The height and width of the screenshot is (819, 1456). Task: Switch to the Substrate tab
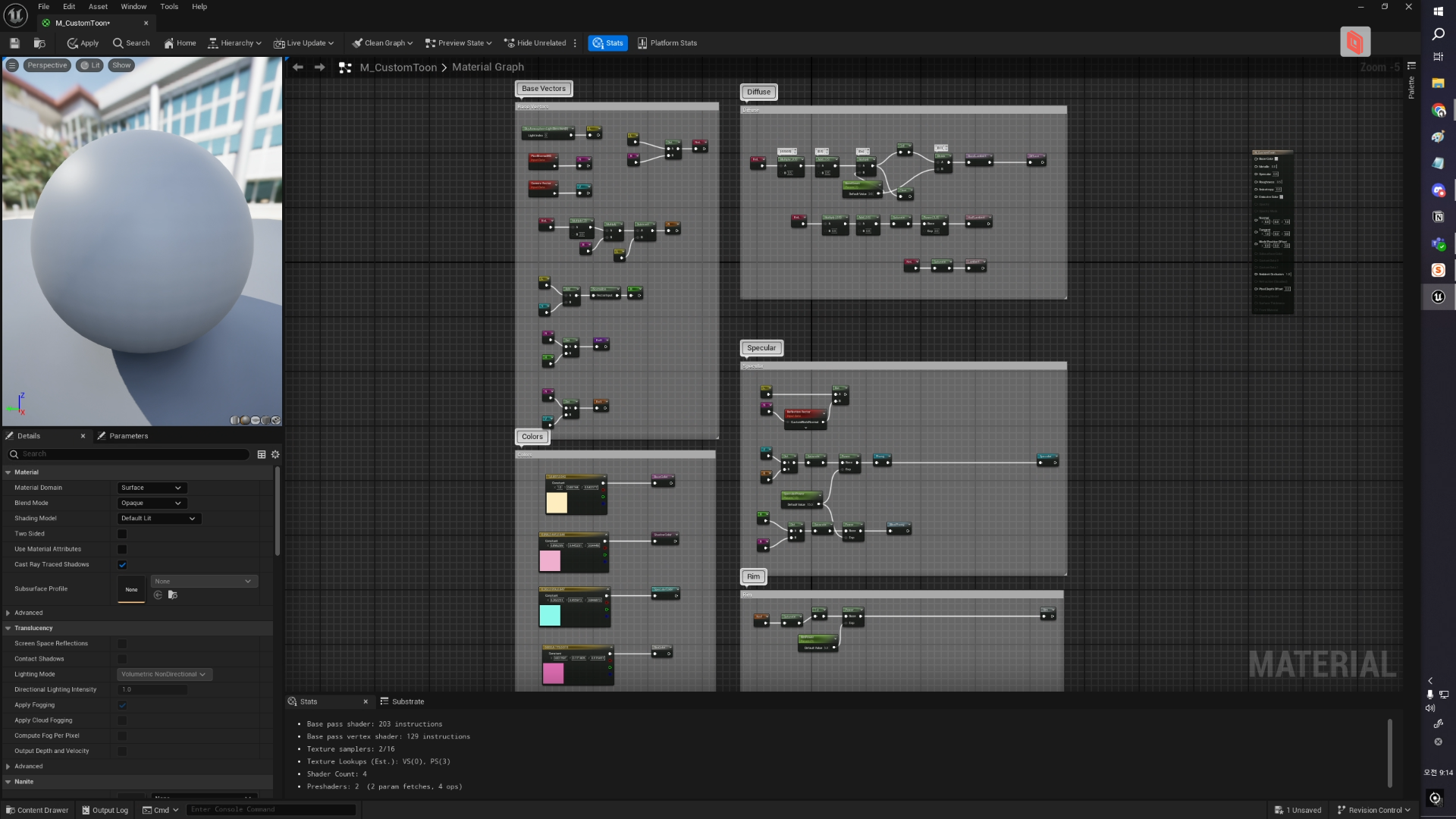[403, 701]
